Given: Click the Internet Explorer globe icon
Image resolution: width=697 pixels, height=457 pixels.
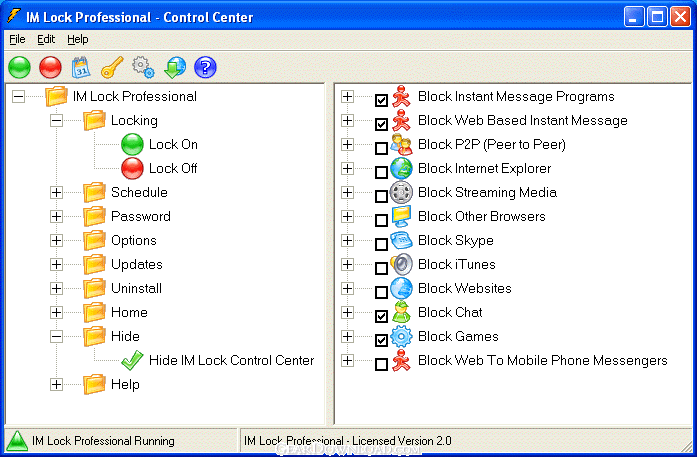Looking at the screenshot, I should point(401,168).
